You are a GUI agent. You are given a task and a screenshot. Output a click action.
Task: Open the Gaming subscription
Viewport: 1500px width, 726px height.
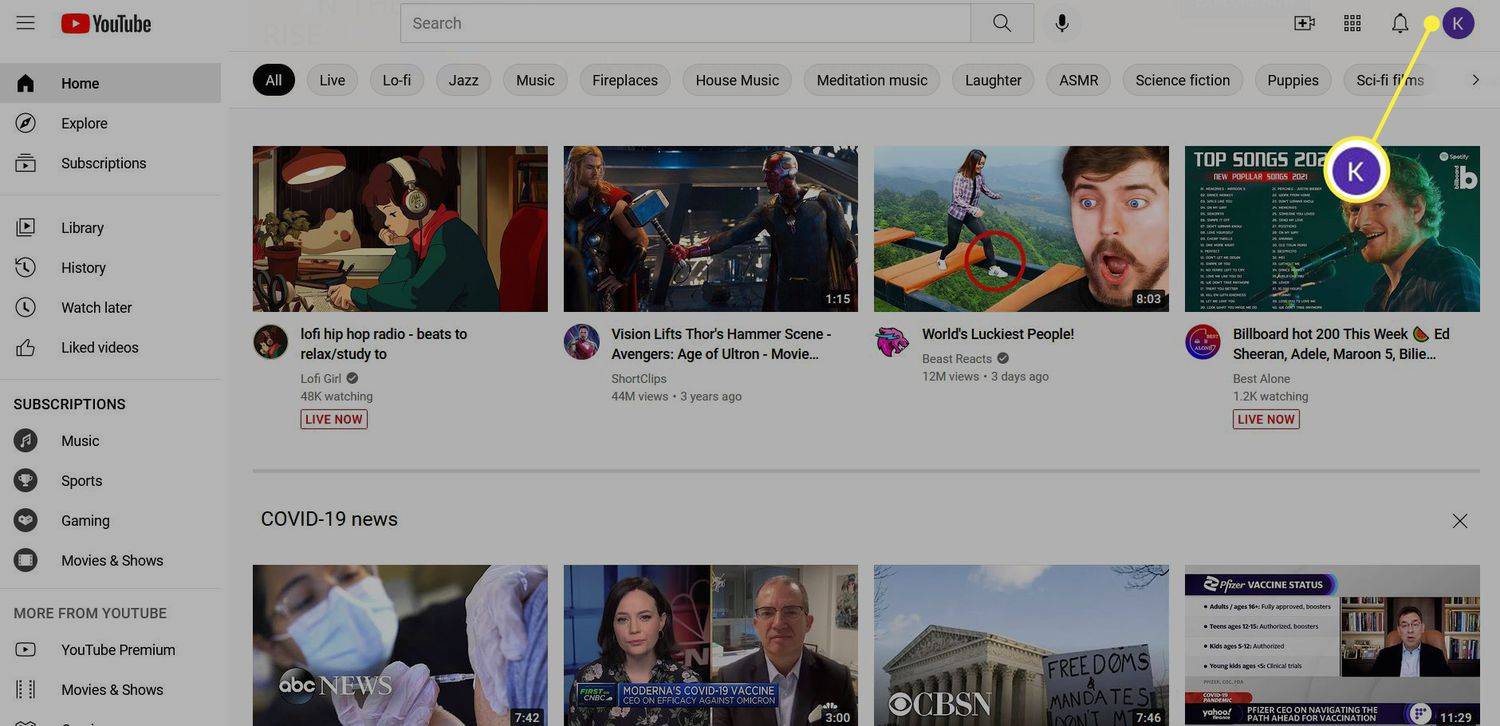point(110,521)
